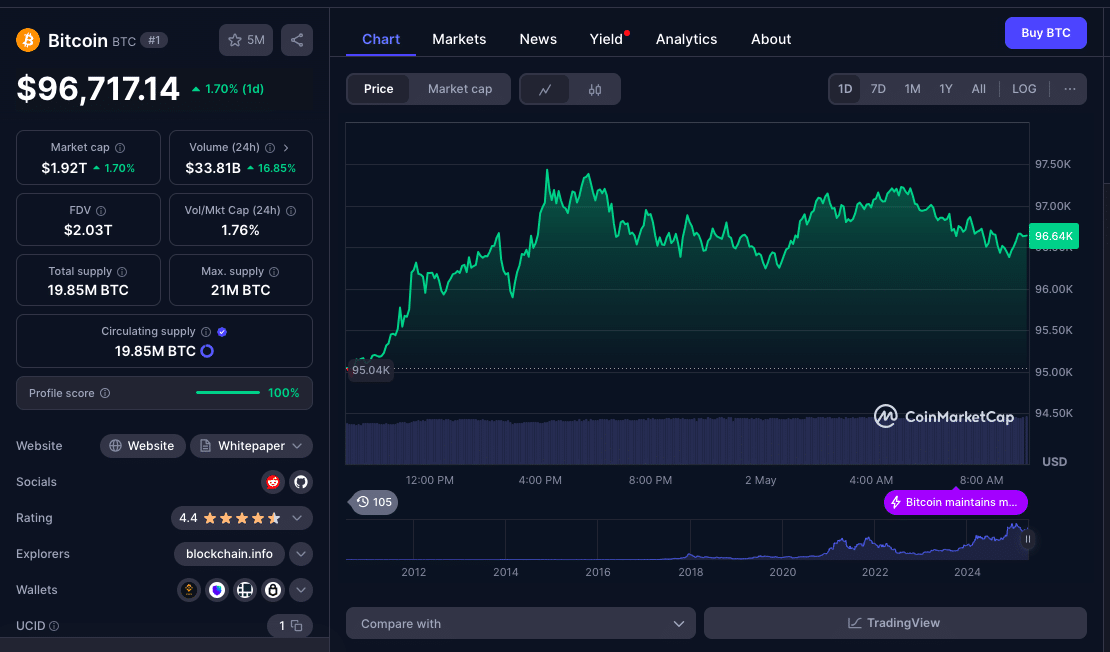The image size is (1110, 652).
Task: Click the 1.70% (1d) change text
Action: coord(228,89)
